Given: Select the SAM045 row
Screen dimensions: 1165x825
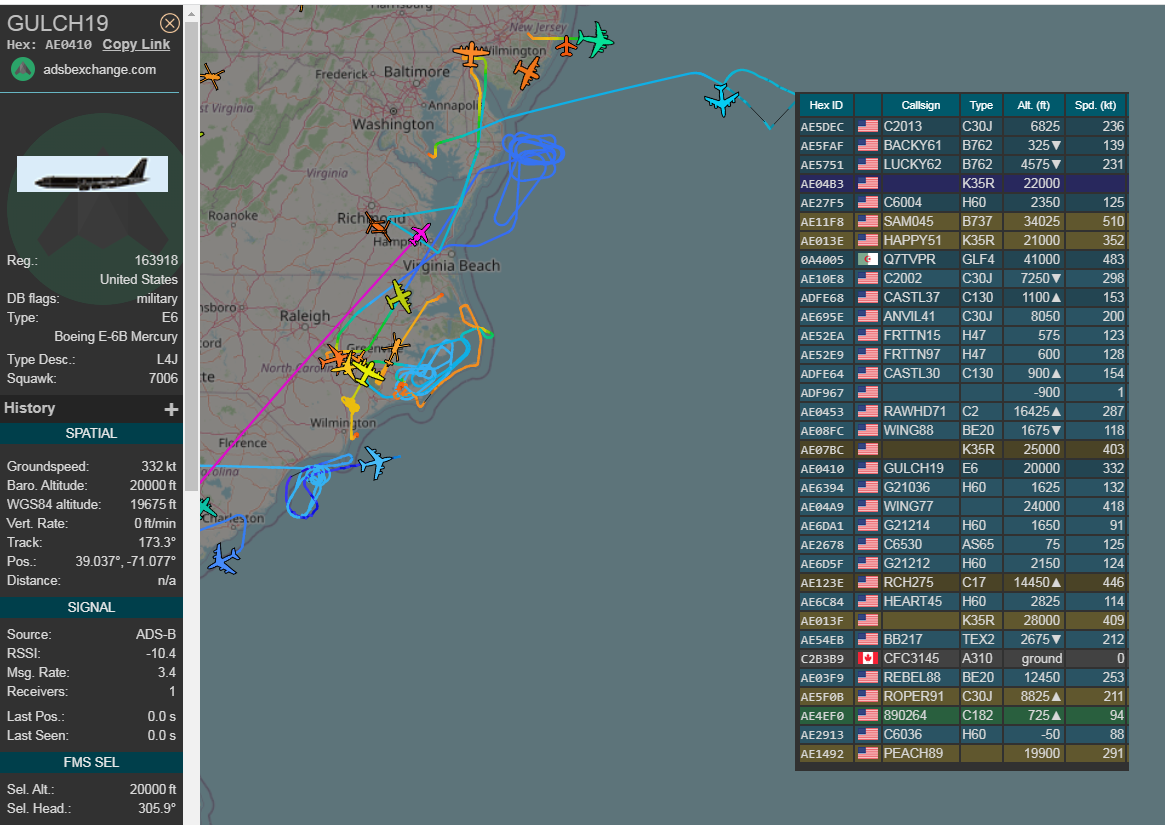Looking at the screenshot, I should 962,221.
